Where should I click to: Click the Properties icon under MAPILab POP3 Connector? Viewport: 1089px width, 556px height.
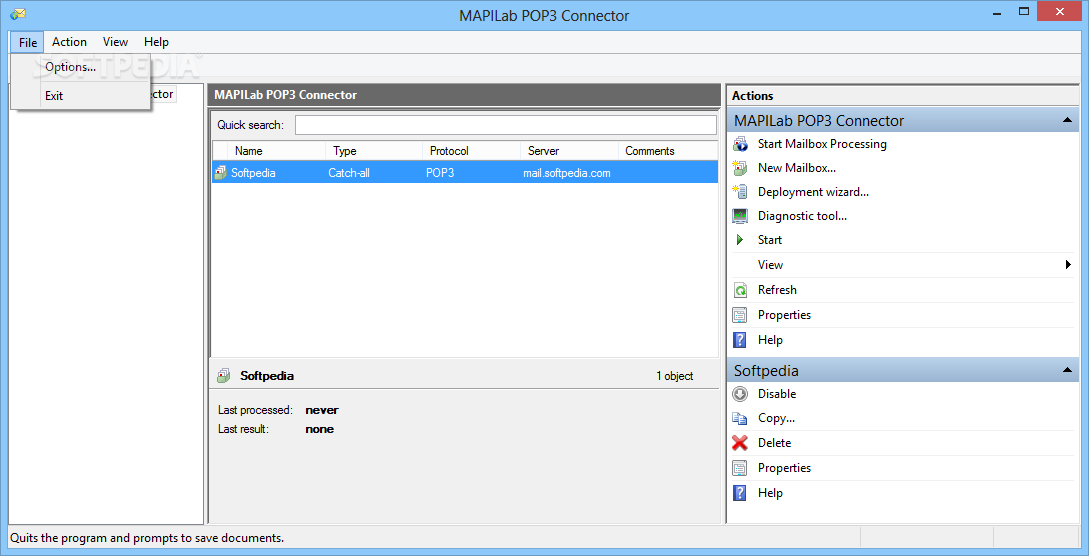[x=740, y=315]
